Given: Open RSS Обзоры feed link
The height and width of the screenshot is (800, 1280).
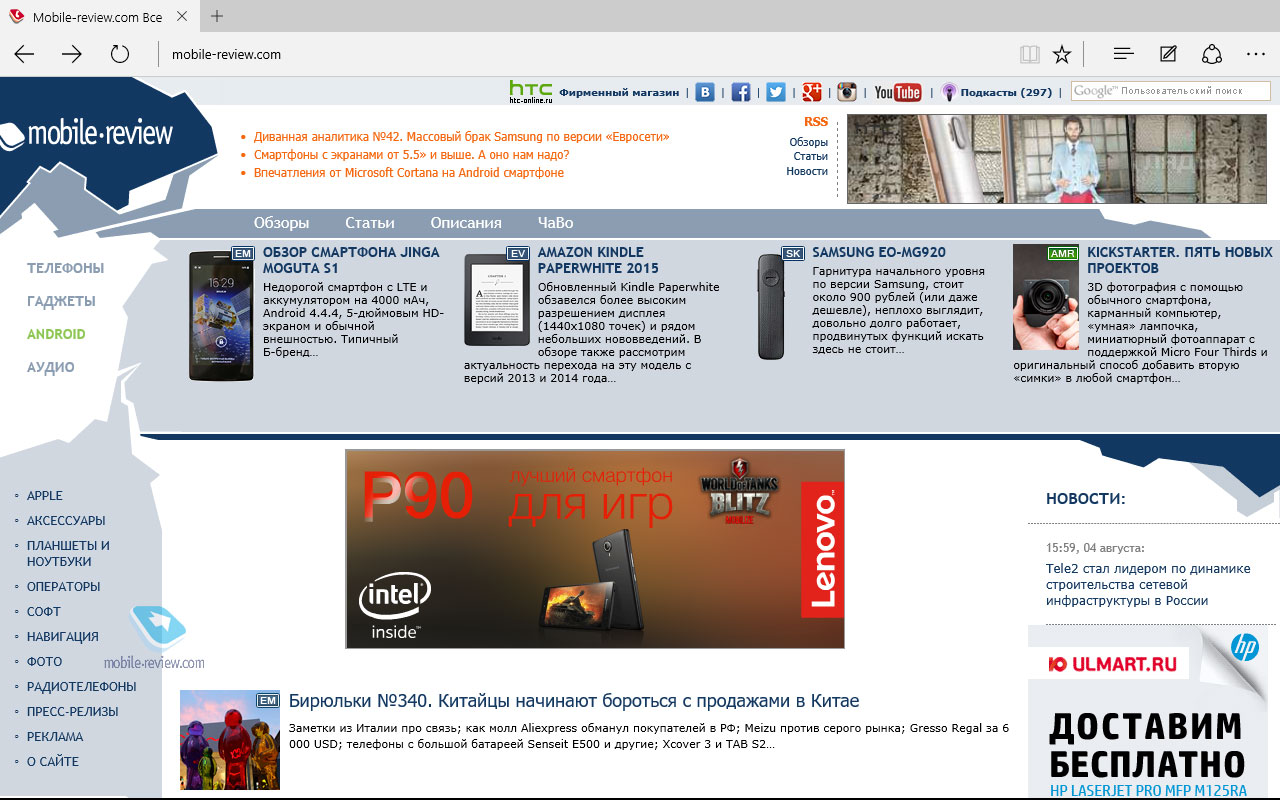Looking at the screenshot, I should [x=808, y=142].
